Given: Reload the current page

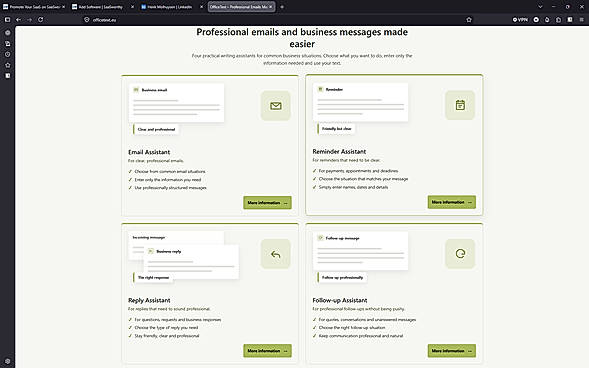Looking at the screenshot, I should [41, 20].
